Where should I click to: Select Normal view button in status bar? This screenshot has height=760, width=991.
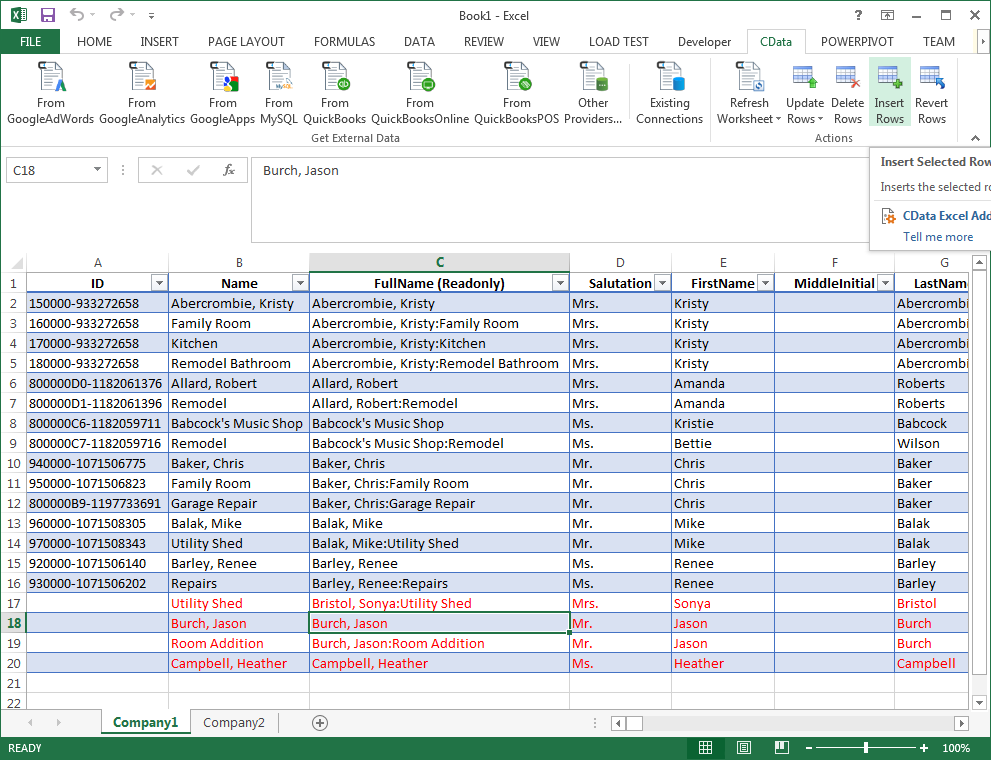pos(705,748)
